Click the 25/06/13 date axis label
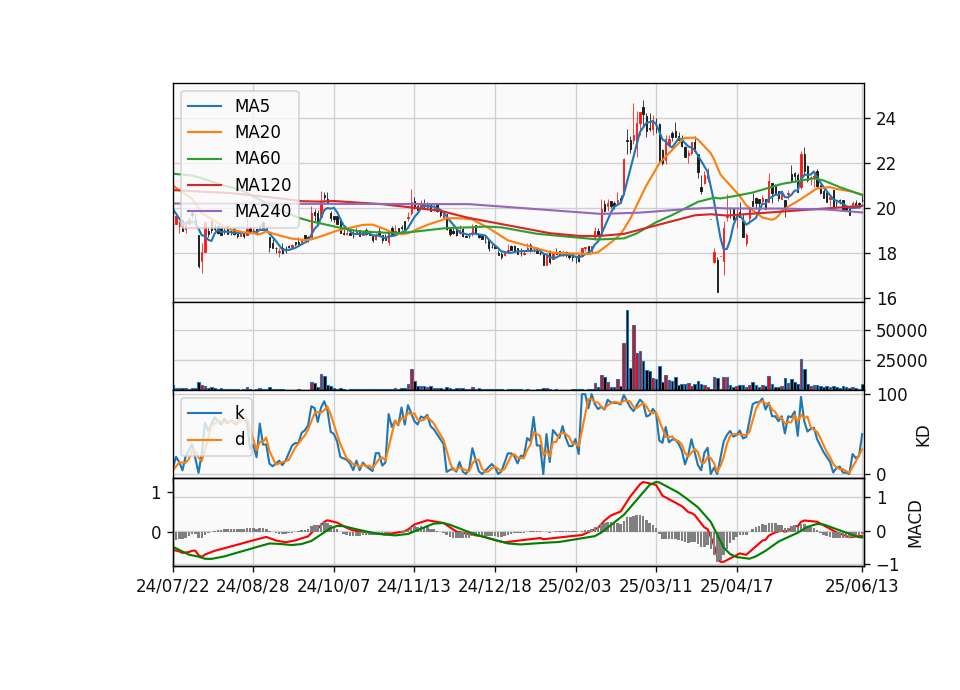Image resolution: width=960 pixels, height=690 pixels. pyautogui.click(x=861, y=586)
